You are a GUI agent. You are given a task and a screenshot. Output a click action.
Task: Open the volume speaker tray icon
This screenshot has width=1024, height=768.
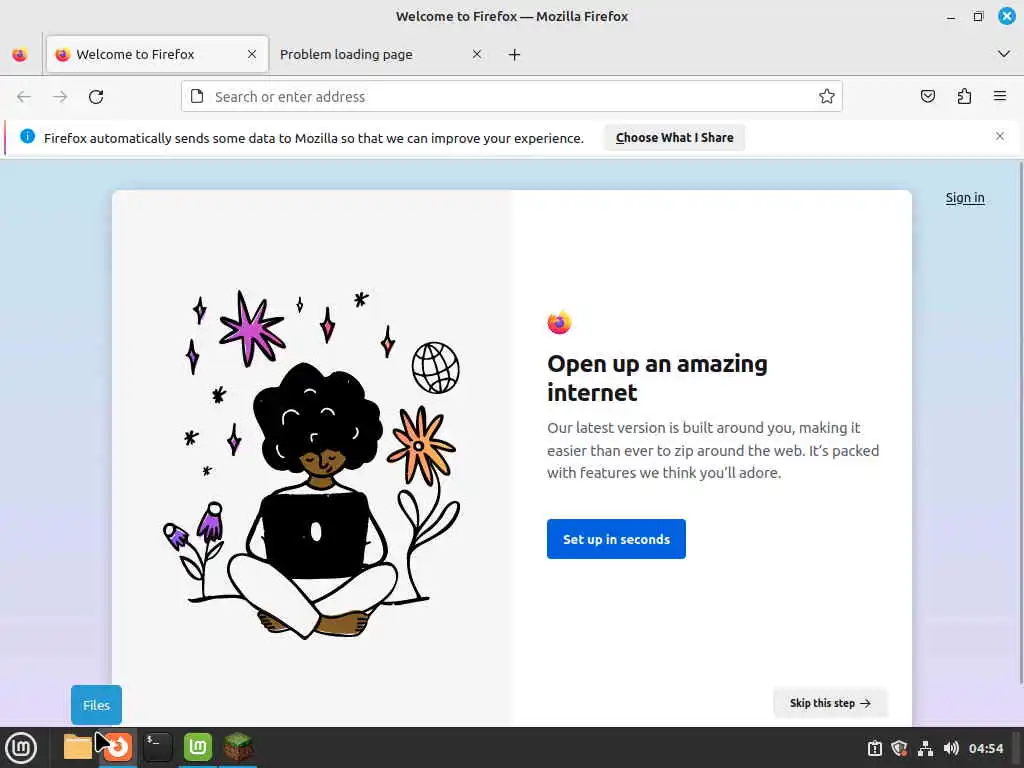(x=951, y=748)
